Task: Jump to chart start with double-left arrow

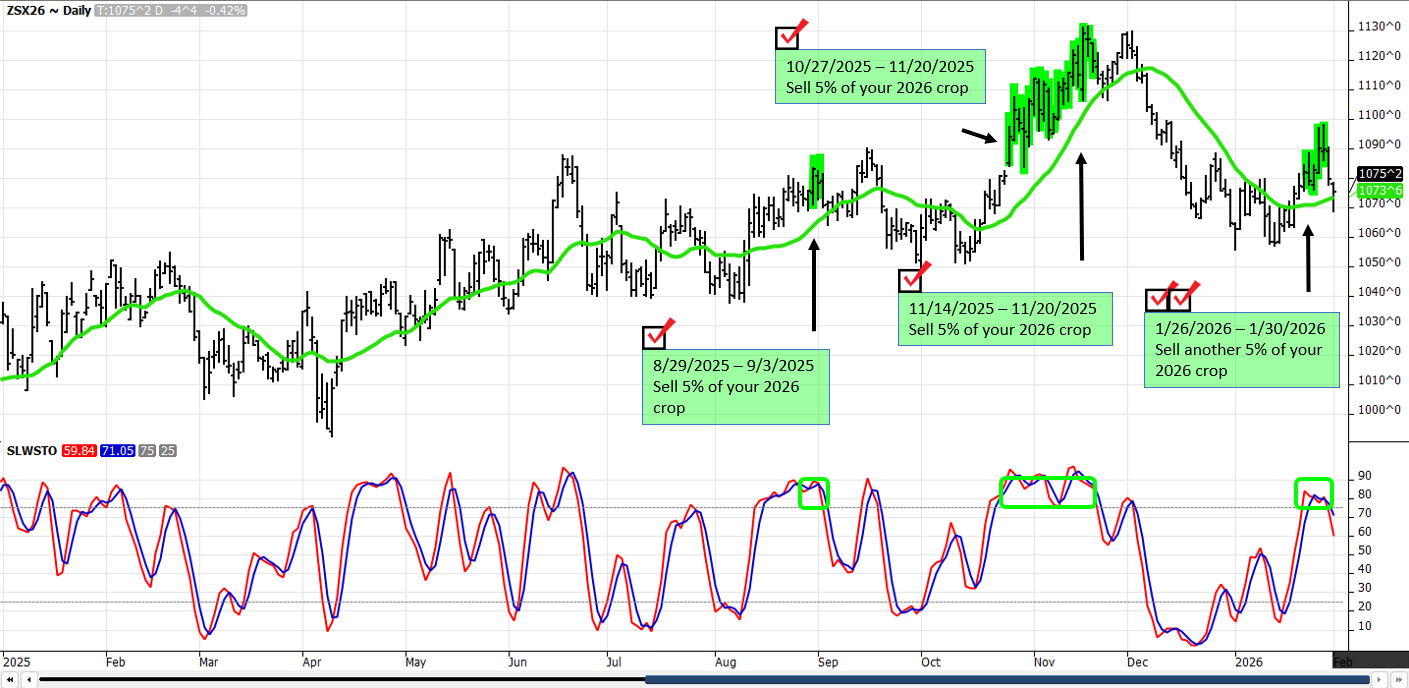Action: pos(9,680)
